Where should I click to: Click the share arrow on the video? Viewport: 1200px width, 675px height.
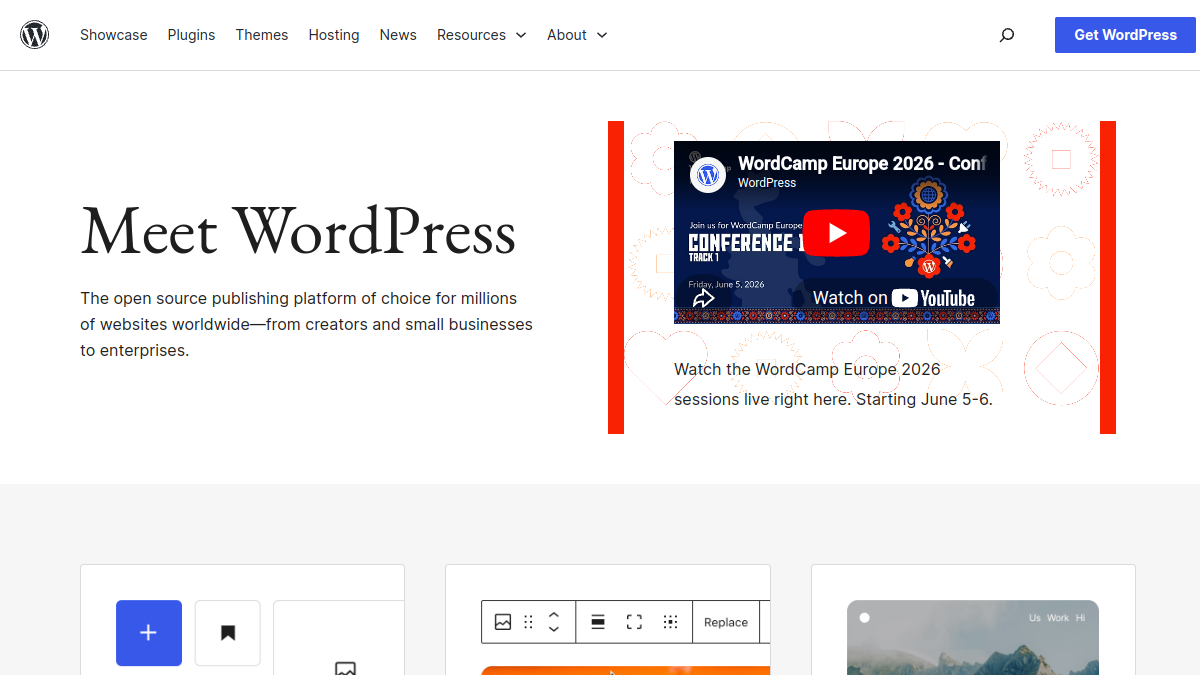pos(703,298)
